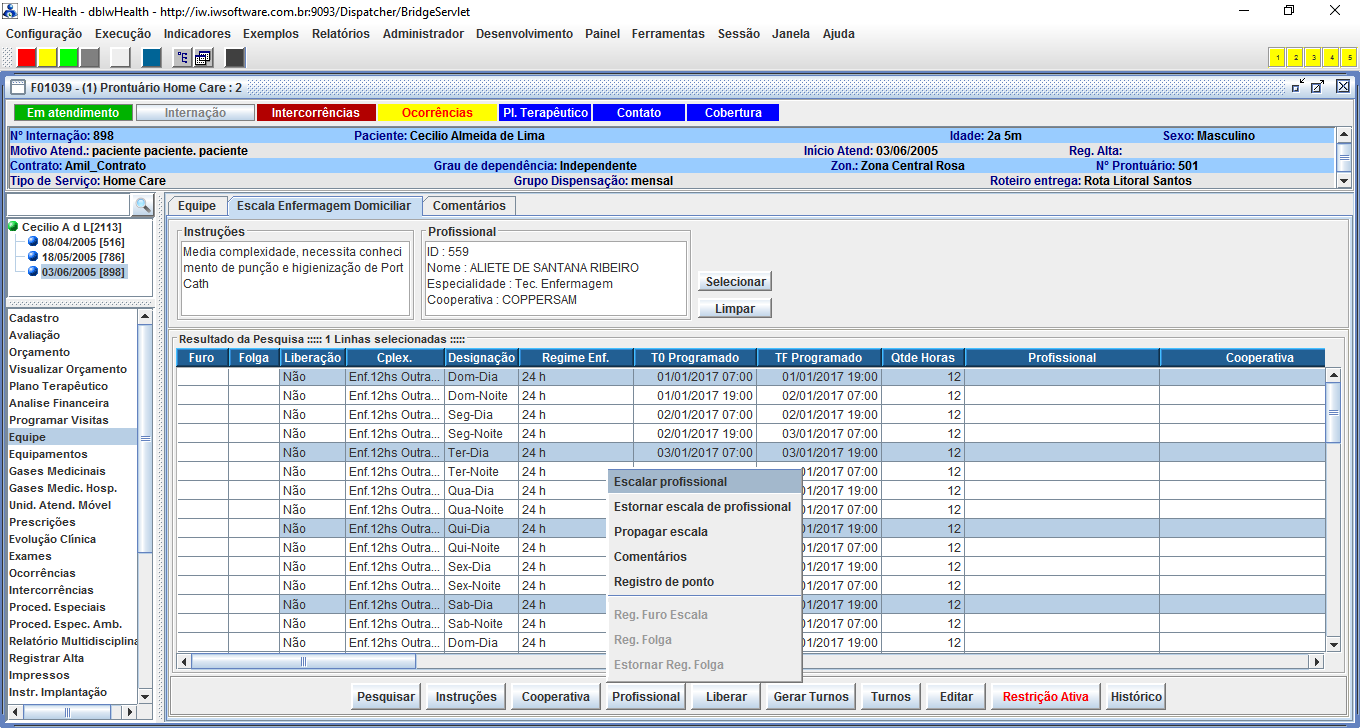Click the red toolbar color square
The height and width of the screenshot is (728, 1360).
[x=27, y=57]
